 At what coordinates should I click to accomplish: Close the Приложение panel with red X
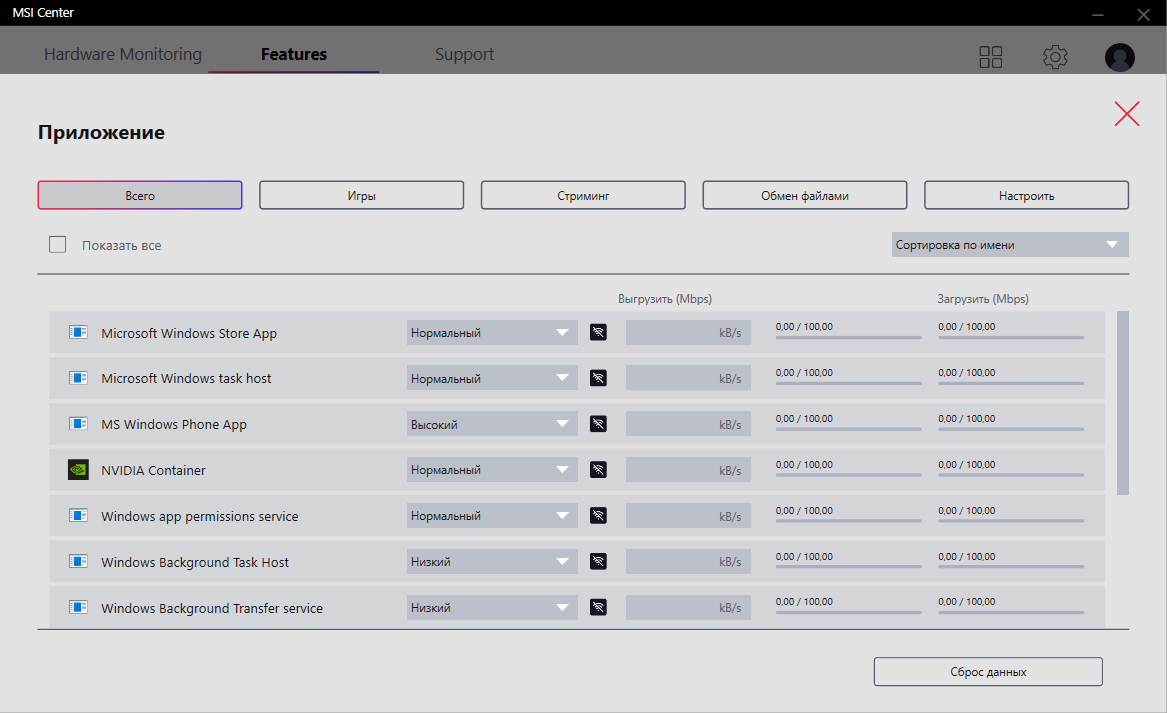point(1127,114)
